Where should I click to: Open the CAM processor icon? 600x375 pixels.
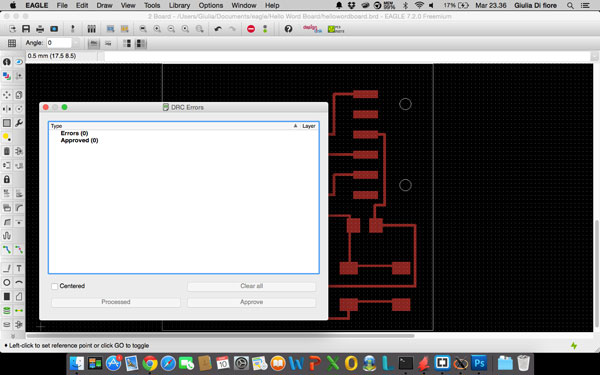click(x=54, y=29)
